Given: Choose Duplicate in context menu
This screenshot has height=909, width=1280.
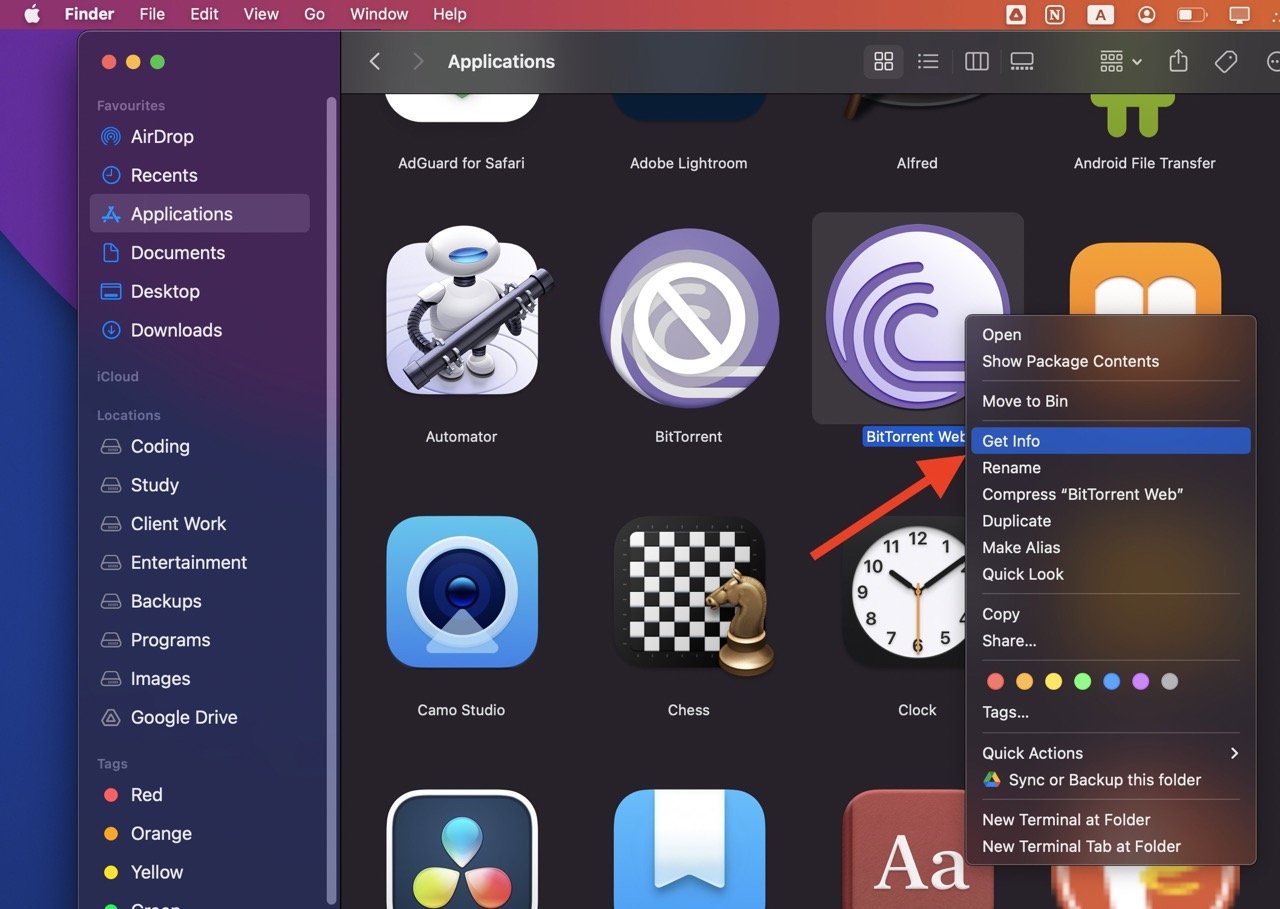Looking at the screenshot, I should point(1110,521).
